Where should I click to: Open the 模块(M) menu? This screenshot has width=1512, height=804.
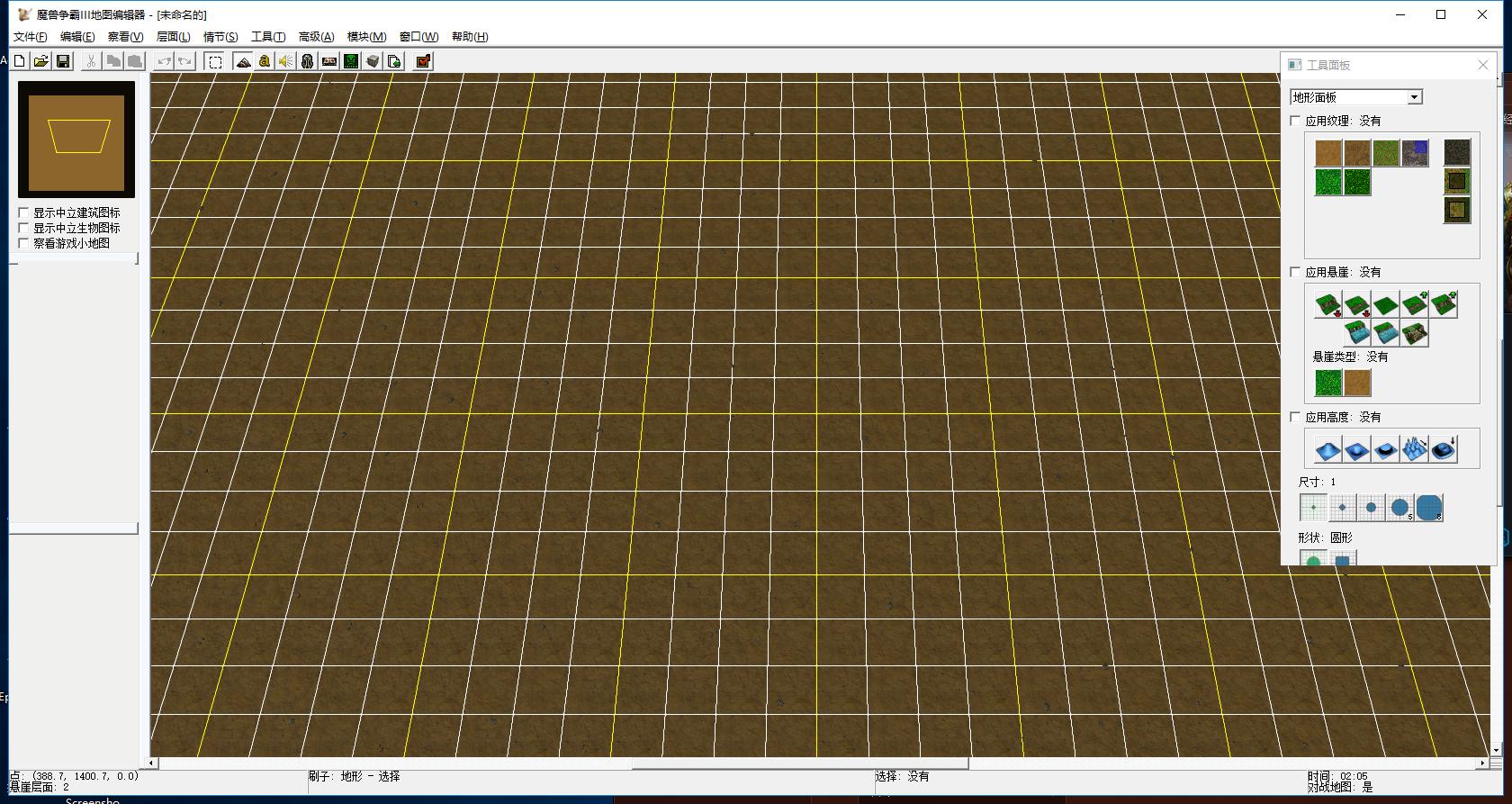coord(366,37)
